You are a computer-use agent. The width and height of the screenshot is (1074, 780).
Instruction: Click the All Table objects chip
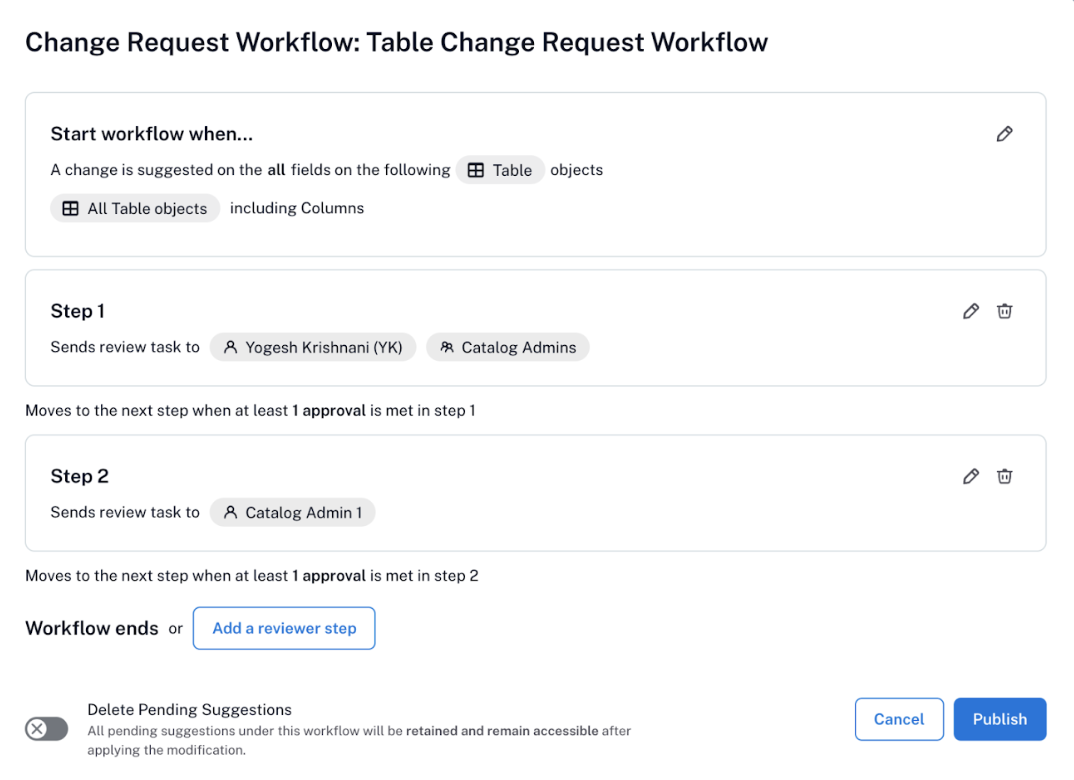click(x=135, y=208)
